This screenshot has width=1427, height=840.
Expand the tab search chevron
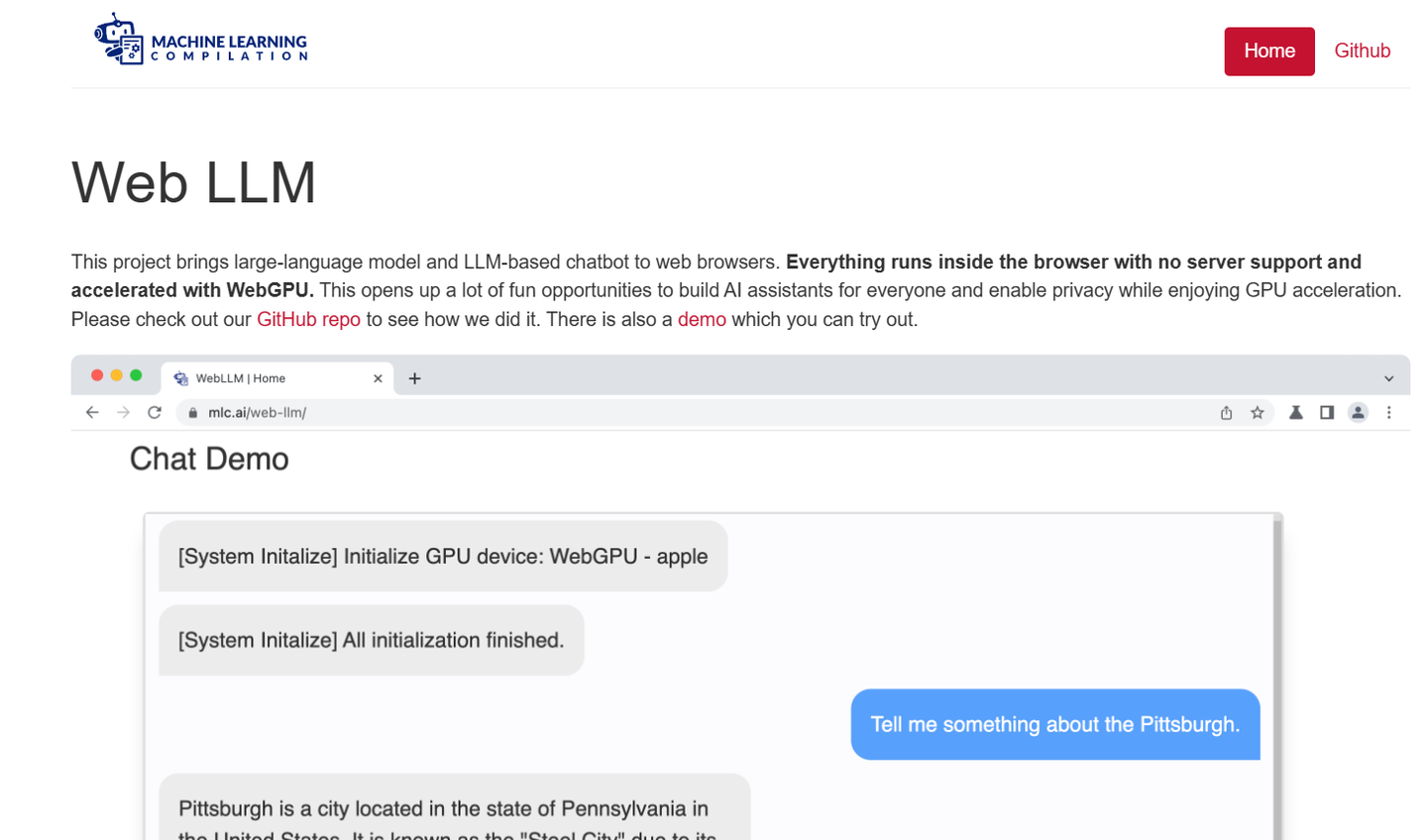(1389, 378)
